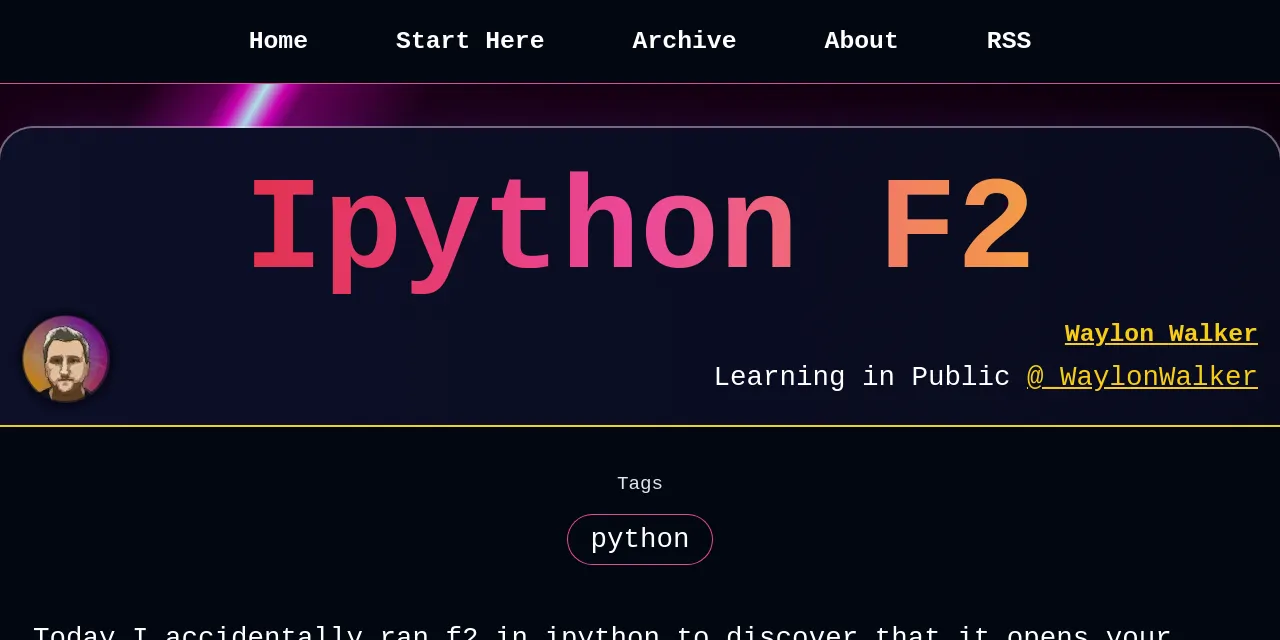Visit the About page

(x=861, y=41)
